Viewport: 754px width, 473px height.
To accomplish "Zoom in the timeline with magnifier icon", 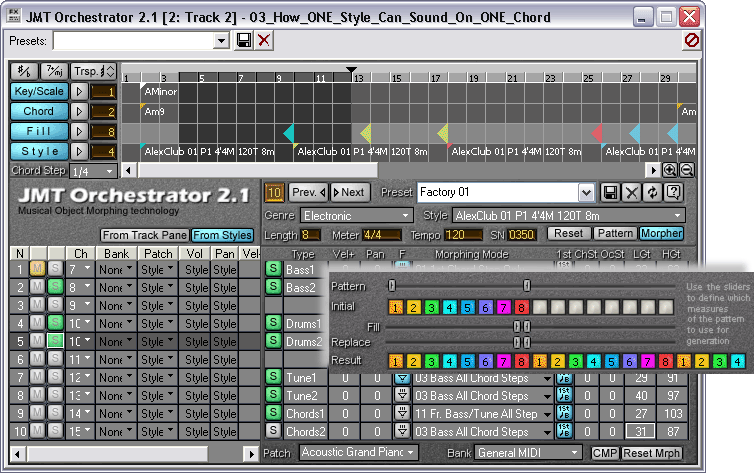I will tap(670, 170).
